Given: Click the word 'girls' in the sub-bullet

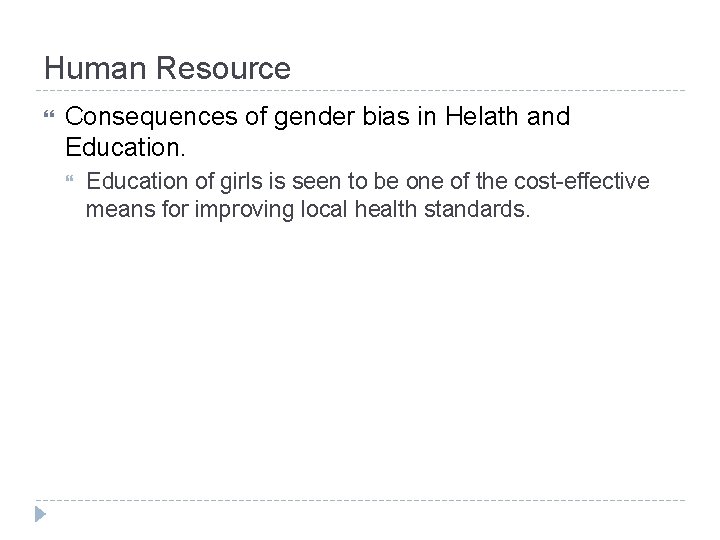Looking at the screenshot, I should tap(229, 181).
